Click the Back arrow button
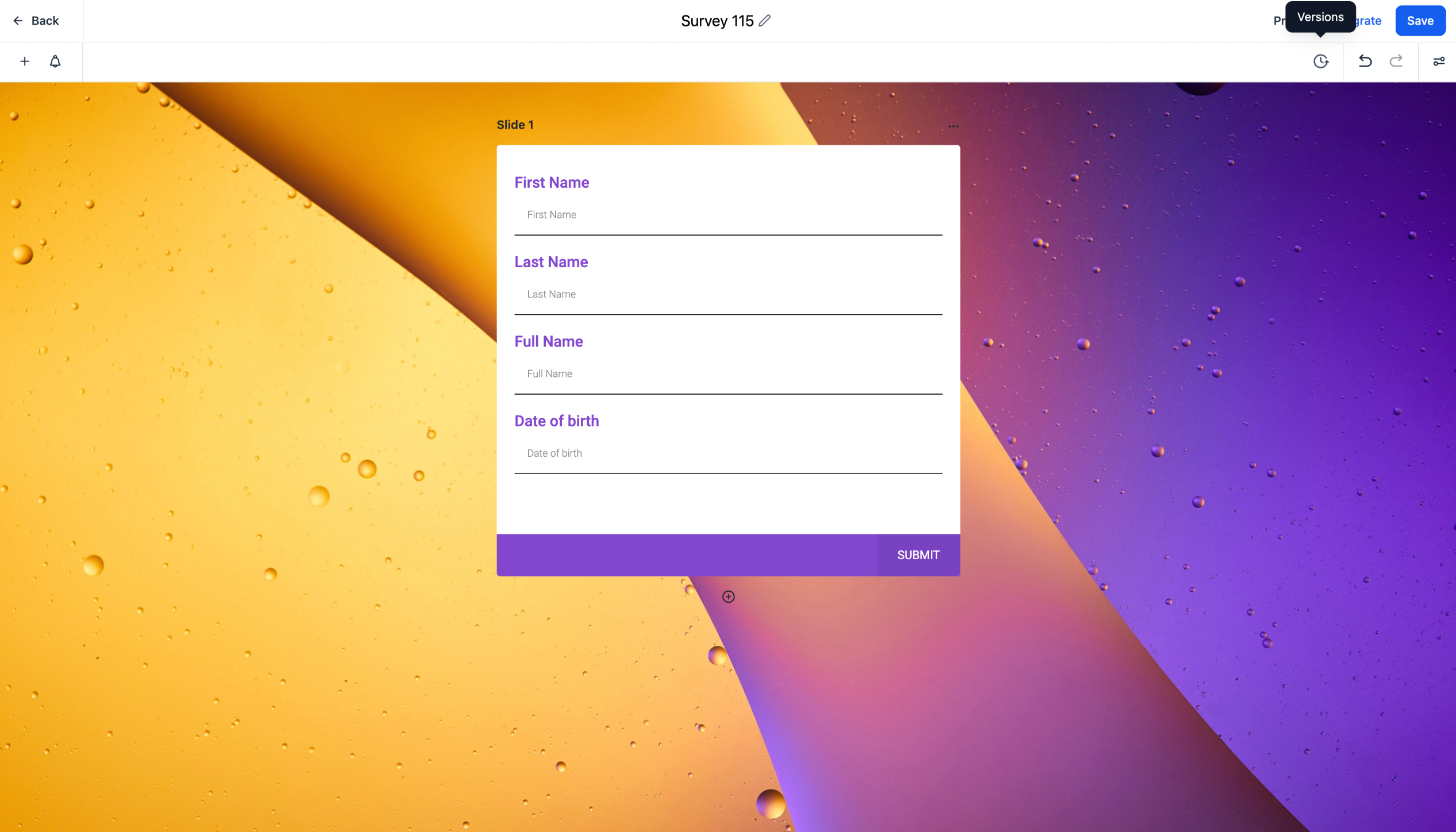This screenshot has height=832, width=1456. tap(36, 21)
